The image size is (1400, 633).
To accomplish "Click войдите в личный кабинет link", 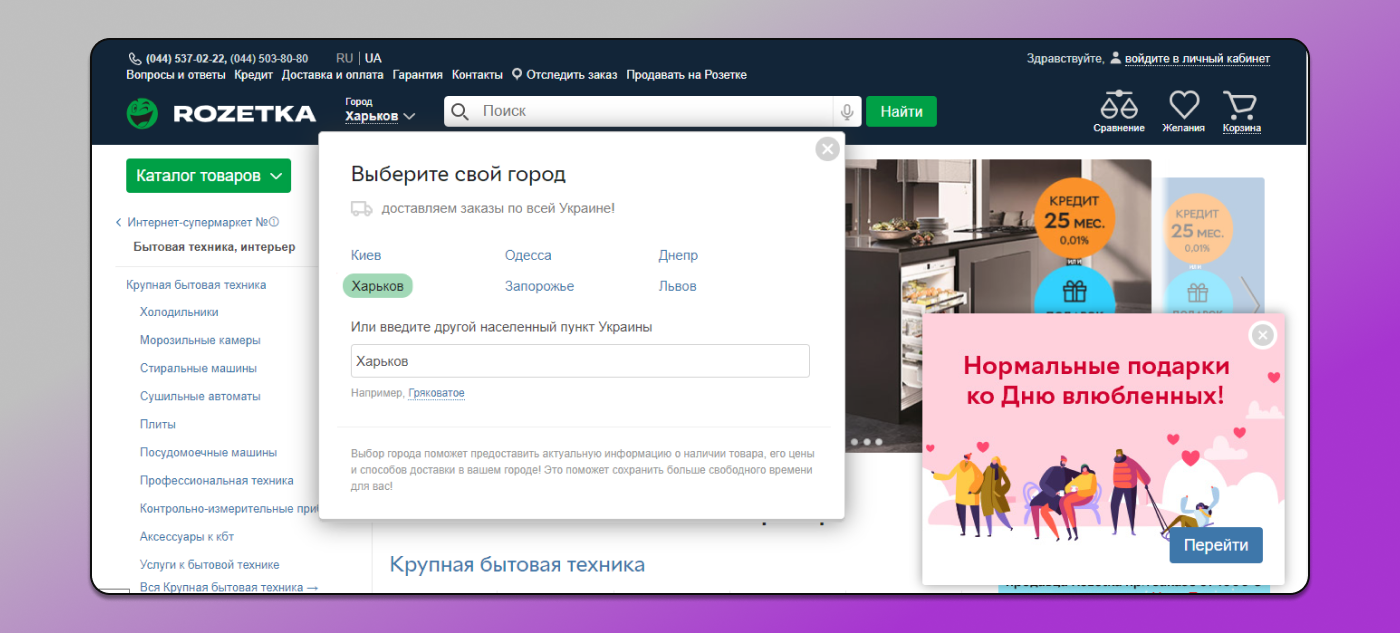I will tap(1197, 59).
